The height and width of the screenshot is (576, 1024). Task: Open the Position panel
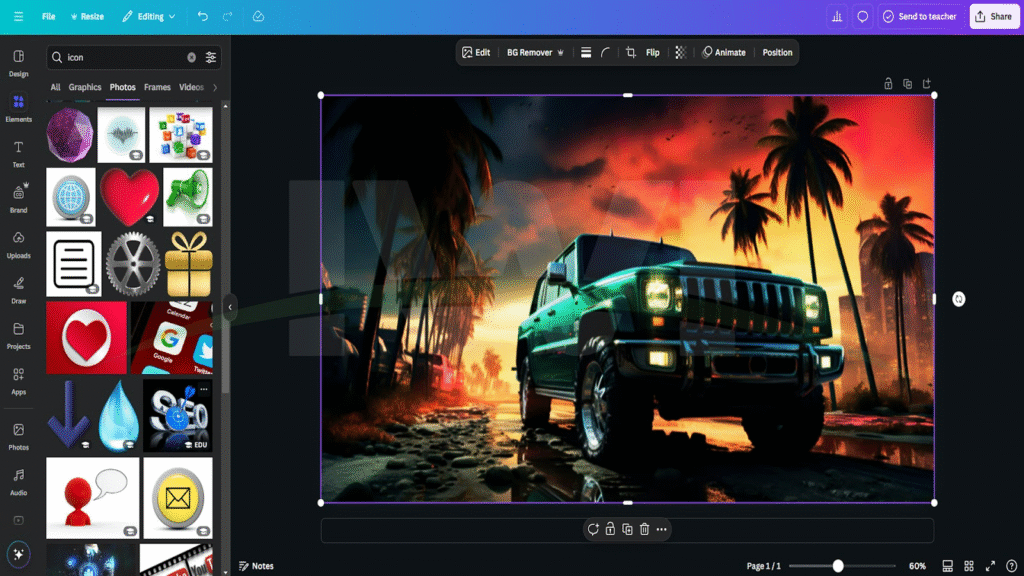click(777, 52)
